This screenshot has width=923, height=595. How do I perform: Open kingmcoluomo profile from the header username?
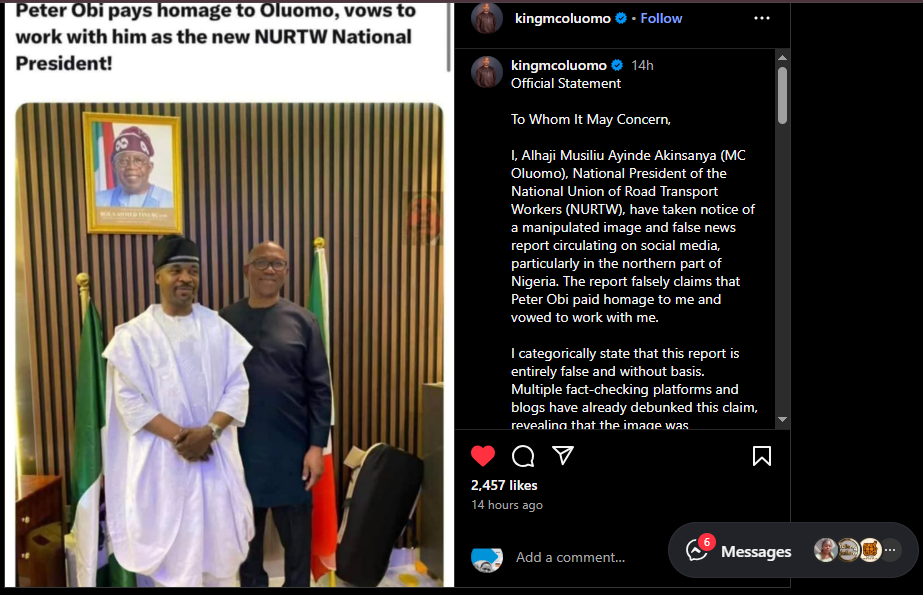click(562, 18)
